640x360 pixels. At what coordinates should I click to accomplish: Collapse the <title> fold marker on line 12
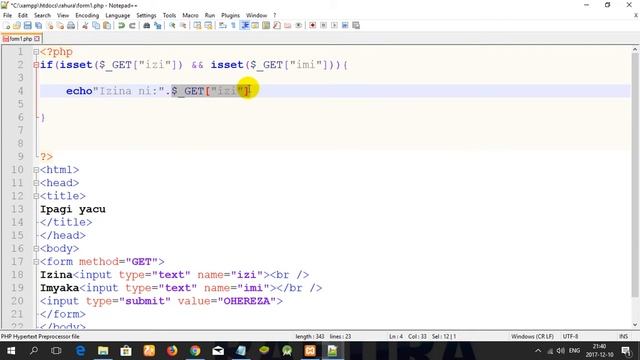tap(36, 196)
